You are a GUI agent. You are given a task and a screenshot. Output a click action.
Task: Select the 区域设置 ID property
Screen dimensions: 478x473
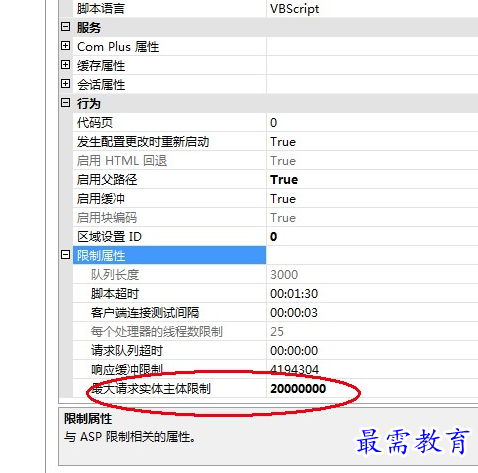pyautogui.click(x=169, y=236)
